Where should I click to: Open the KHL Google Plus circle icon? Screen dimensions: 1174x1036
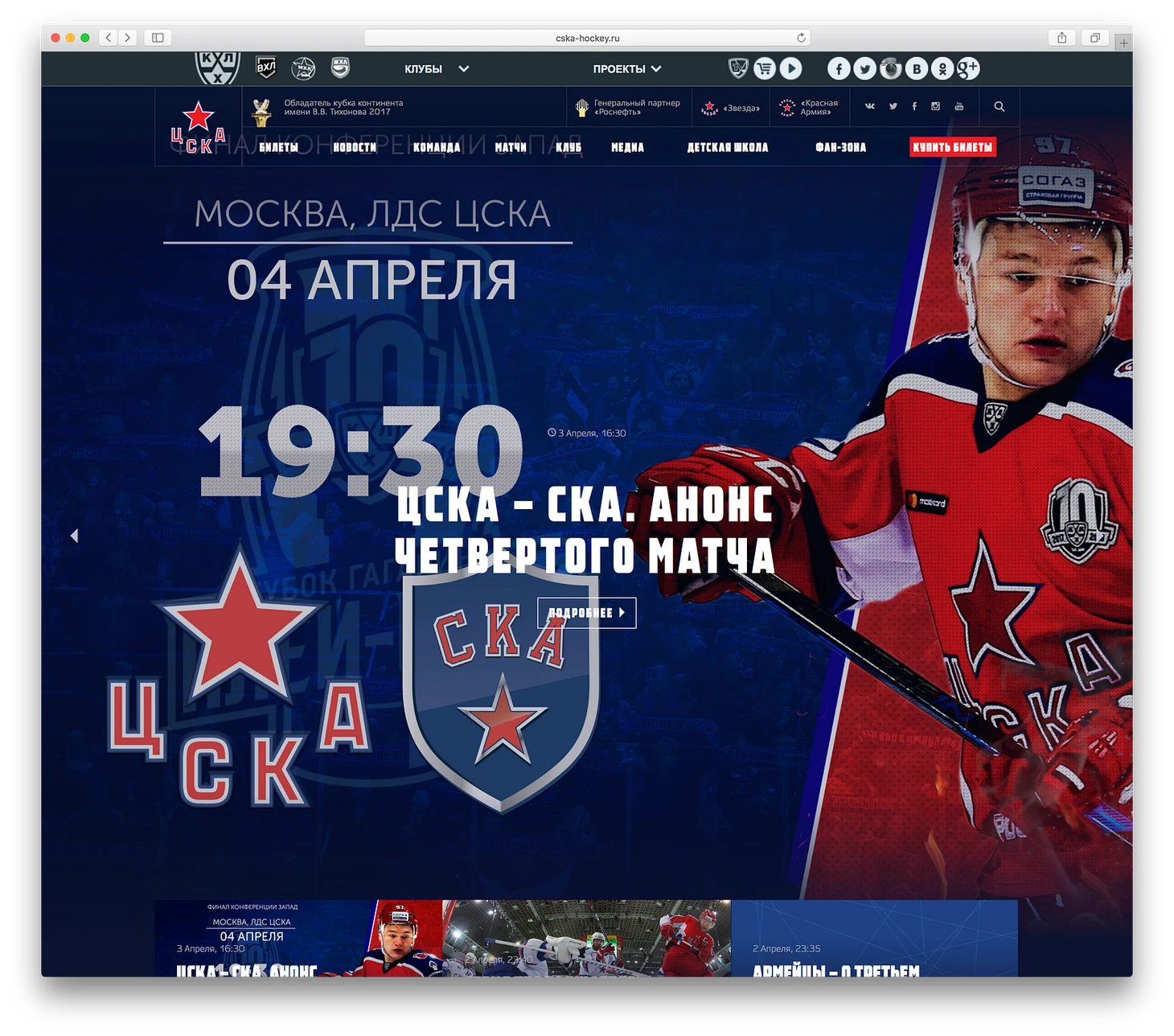(x=968, y=68)
